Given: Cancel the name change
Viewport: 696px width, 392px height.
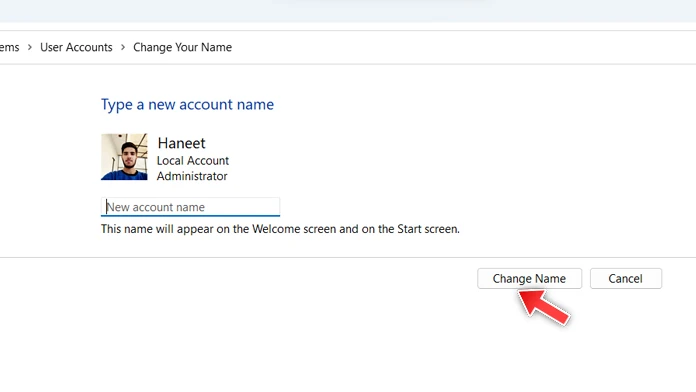Looking at the screenshot, I should pyautogui.click(x=625, y=278).
